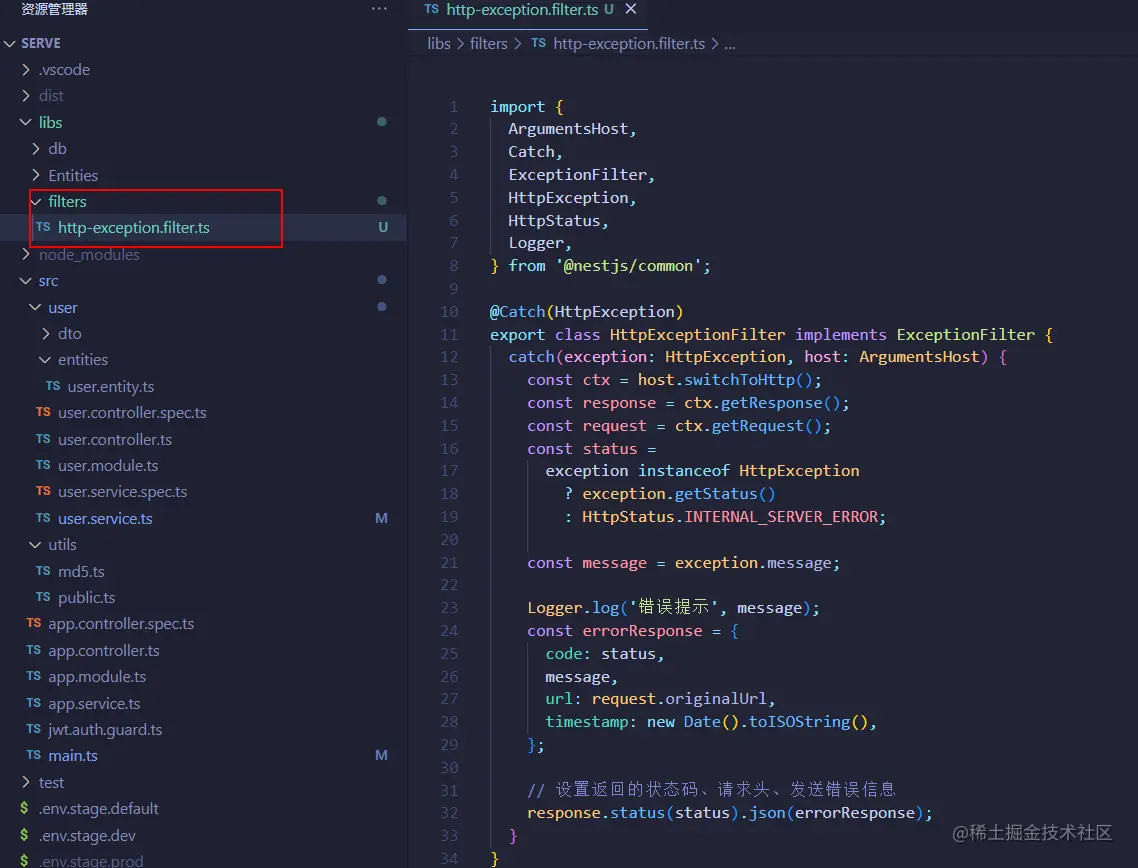The height and width of the screenshot is (868, 1138).
Task: Click the HttpExceptionFilter class name
Action: tap(697, 335)
